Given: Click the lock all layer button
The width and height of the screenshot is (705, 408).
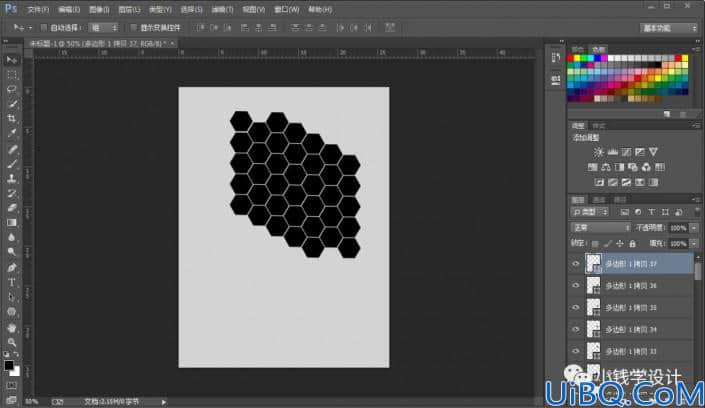Looking at the screenshot, I should click(632, 244).
